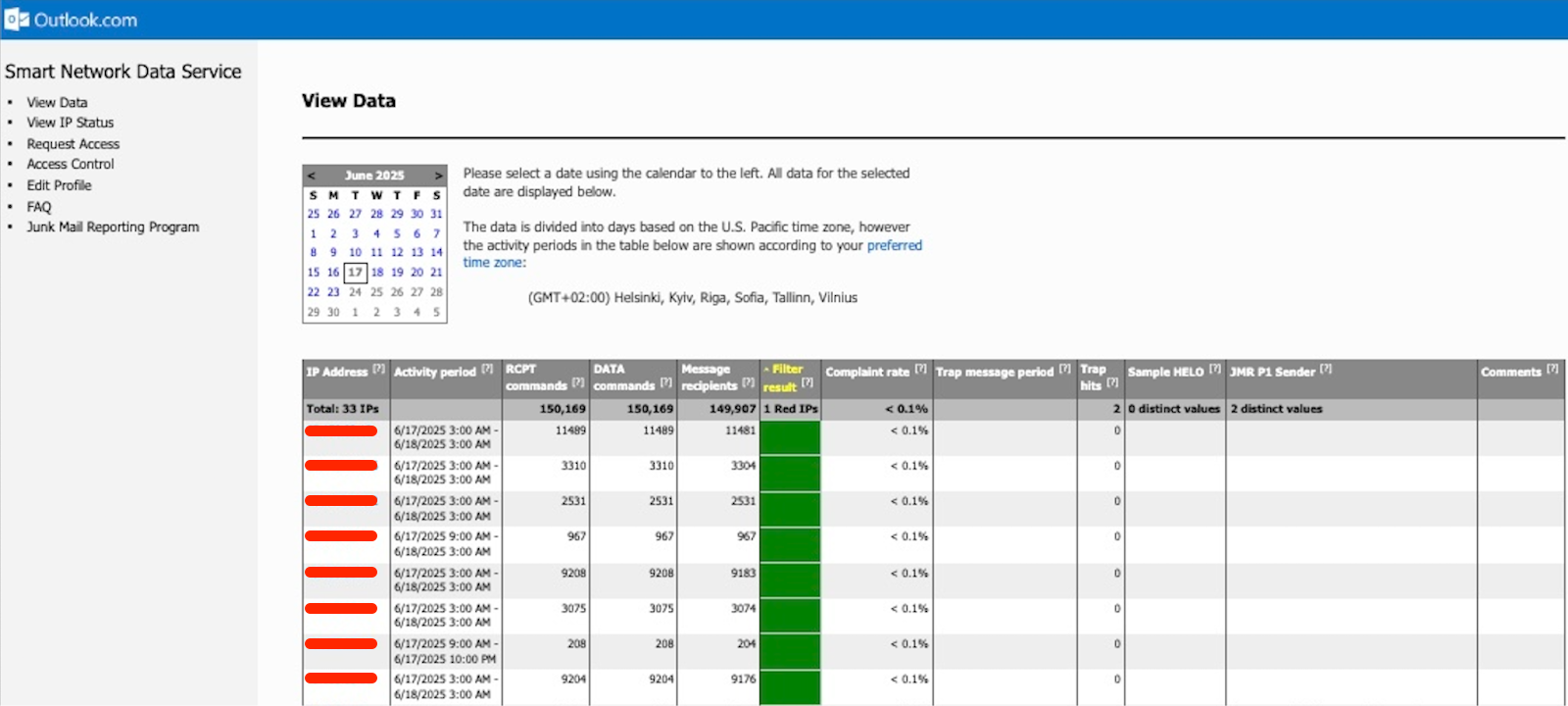Click green filter result cell in 11481 row
Screen dimensions: 1568x706
[790, 438]
